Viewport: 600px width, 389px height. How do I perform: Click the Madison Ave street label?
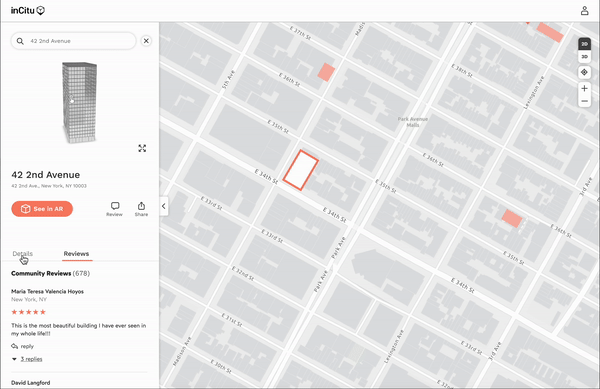click(182, 351)
